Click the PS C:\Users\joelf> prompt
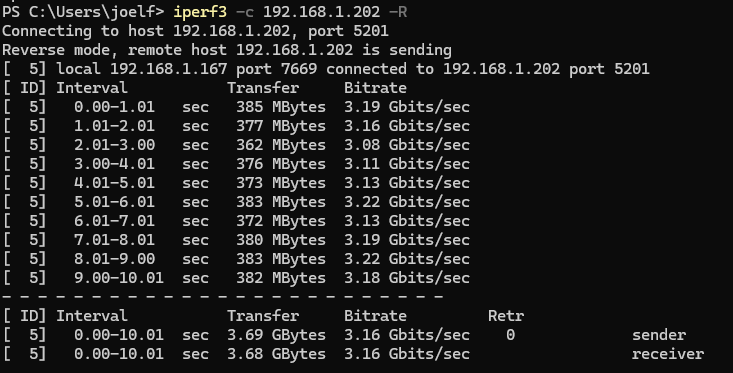Image resolution: width=733 pixels, height=373 pixels. click(83, 12)
